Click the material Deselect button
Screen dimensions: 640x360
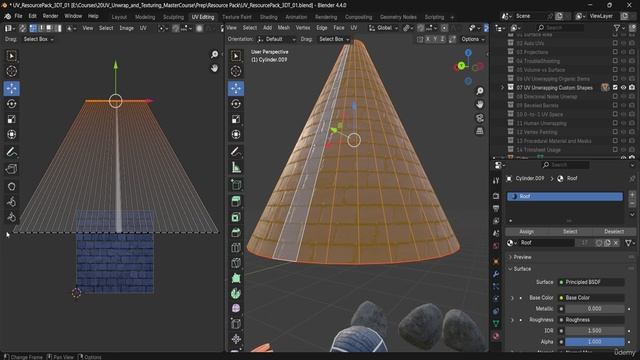pos(614,231)
